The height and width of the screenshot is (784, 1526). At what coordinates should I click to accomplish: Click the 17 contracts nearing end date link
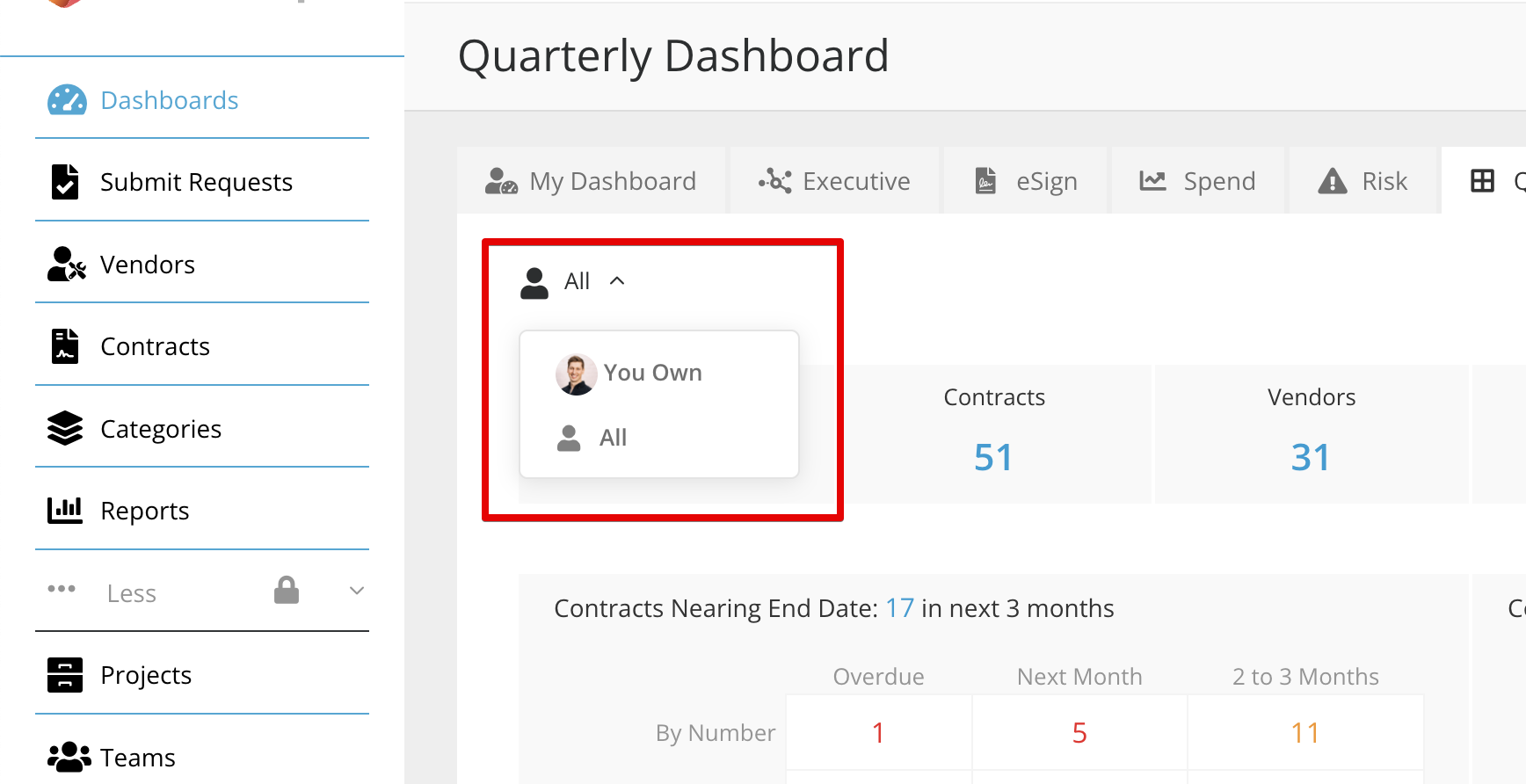click(x=899, y=607)
